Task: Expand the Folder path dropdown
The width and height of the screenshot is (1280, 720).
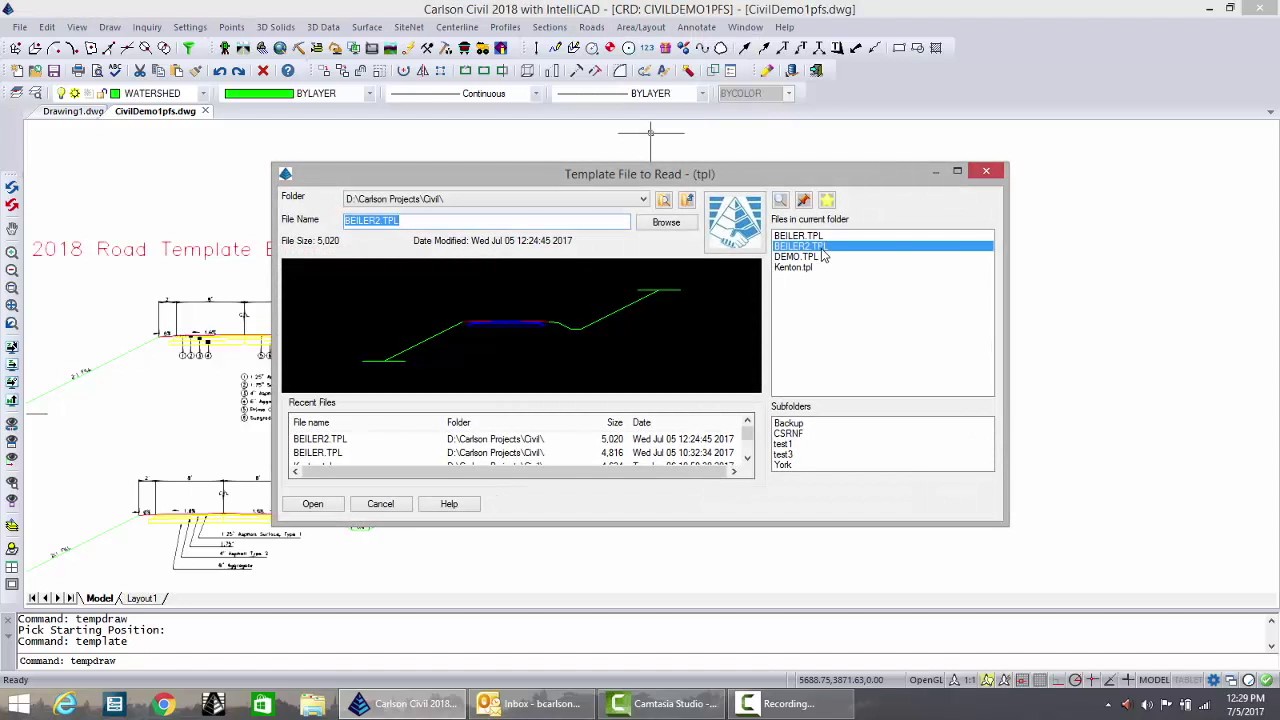Action: [x=643, y=199]
